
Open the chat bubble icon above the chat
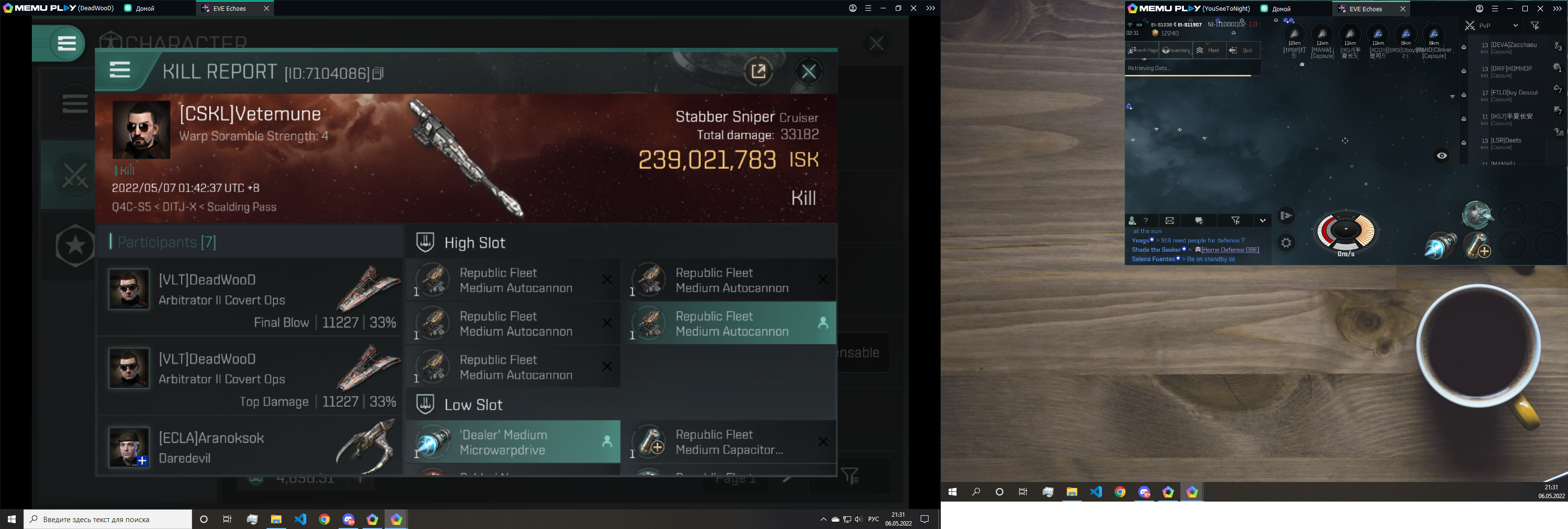click(x=1199, y=220)
